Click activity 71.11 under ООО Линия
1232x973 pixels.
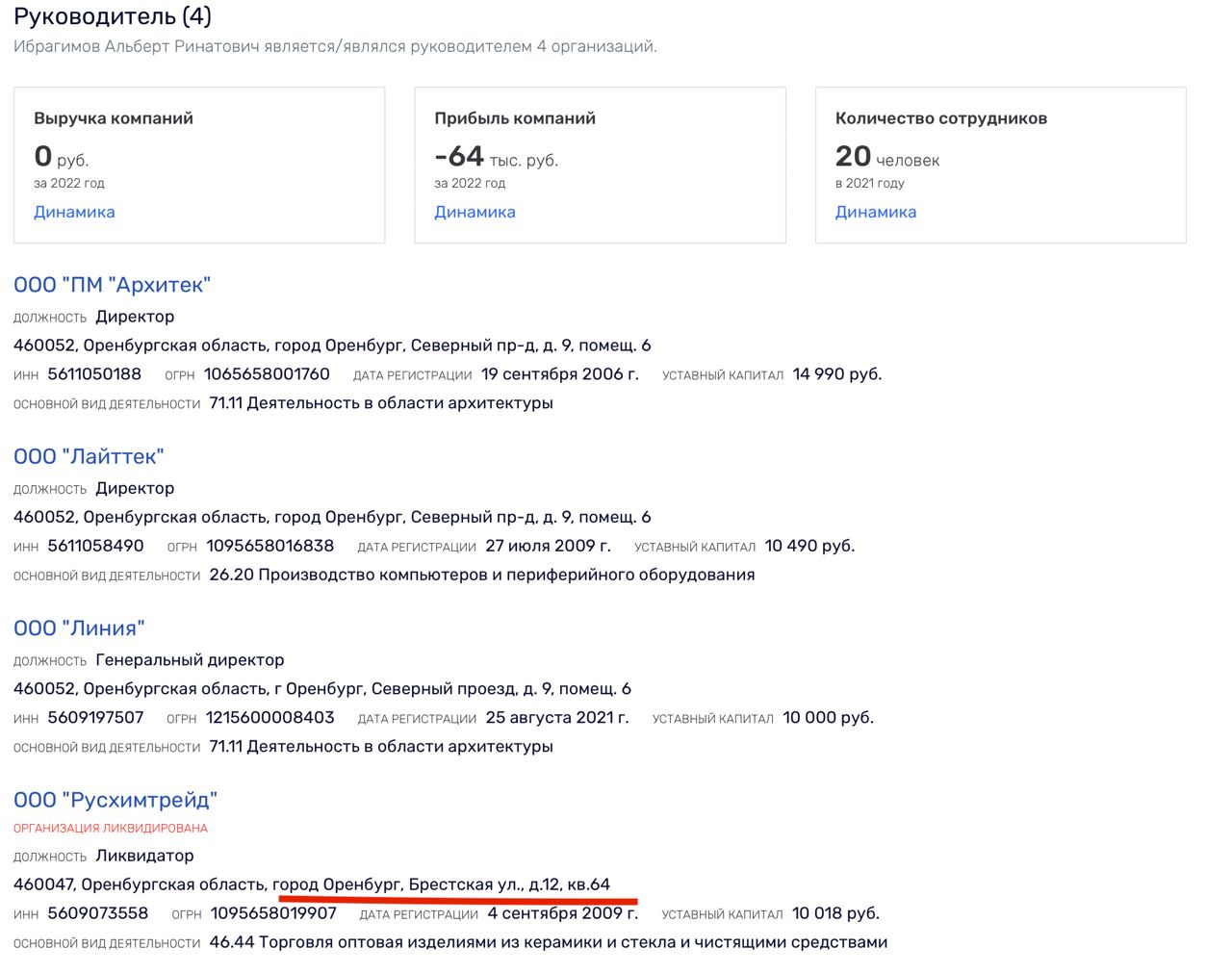pyautogui.click(x=381, y=747)
